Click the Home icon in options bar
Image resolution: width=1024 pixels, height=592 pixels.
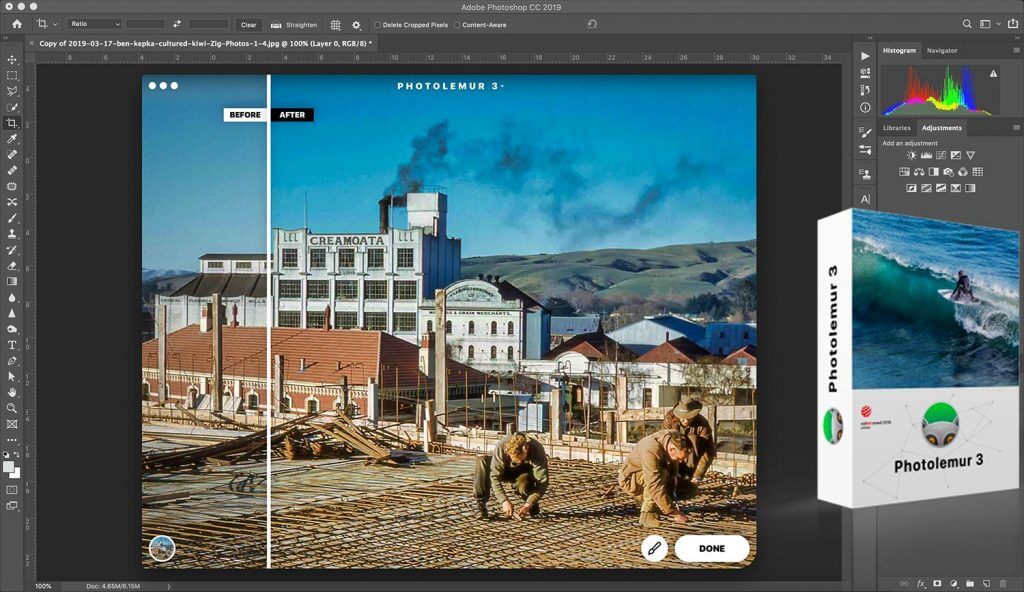point(16,24)
